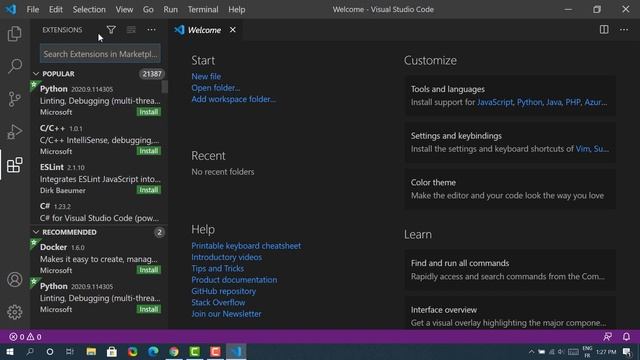Install Python extension in Recommended list
The width and height of the screenshot is (640, 360).
(149, 309)
